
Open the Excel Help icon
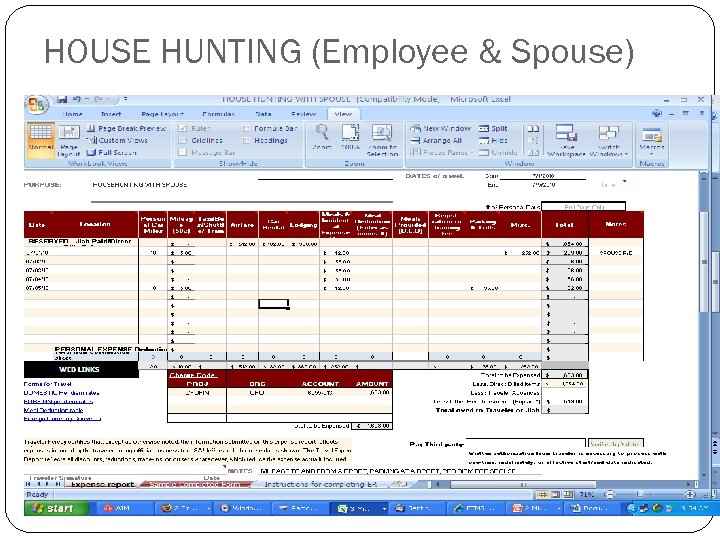[x=657, y=113]
